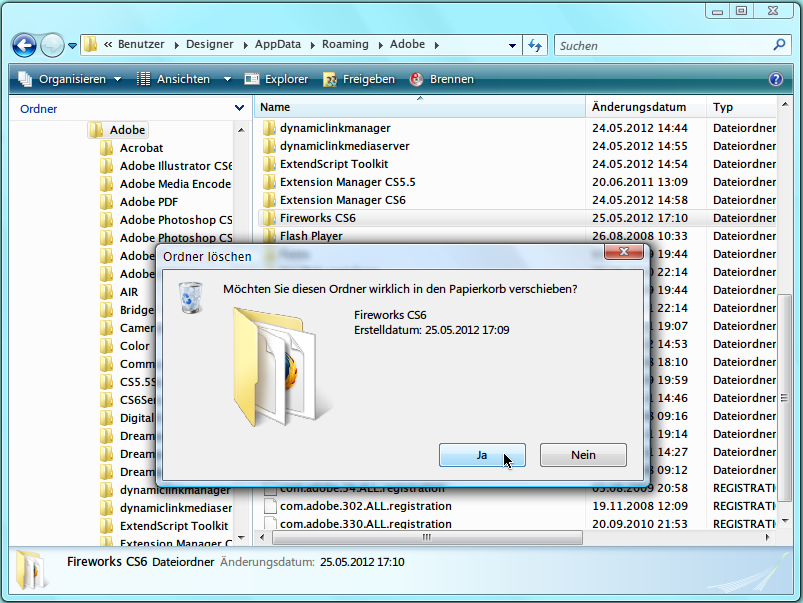The width and height of the screenshot is (803, 603).
Task: Change view with the Ansichten button
Action: (x=174, y=79)
